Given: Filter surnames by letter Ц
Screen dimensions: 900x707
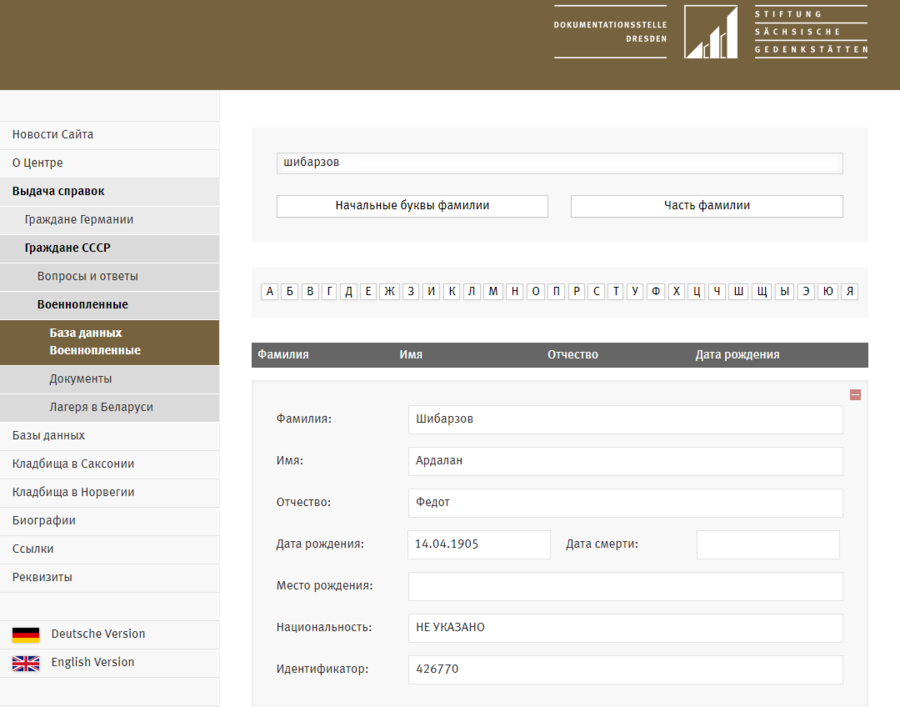Looking at the screenshot, I should coord(696,292).
